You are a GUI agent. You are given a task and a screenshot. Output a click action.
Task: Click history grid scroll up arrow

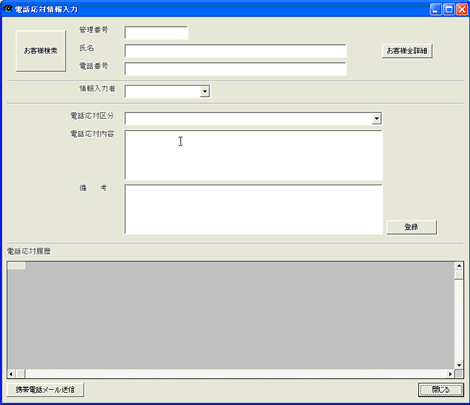pos(459,266)
